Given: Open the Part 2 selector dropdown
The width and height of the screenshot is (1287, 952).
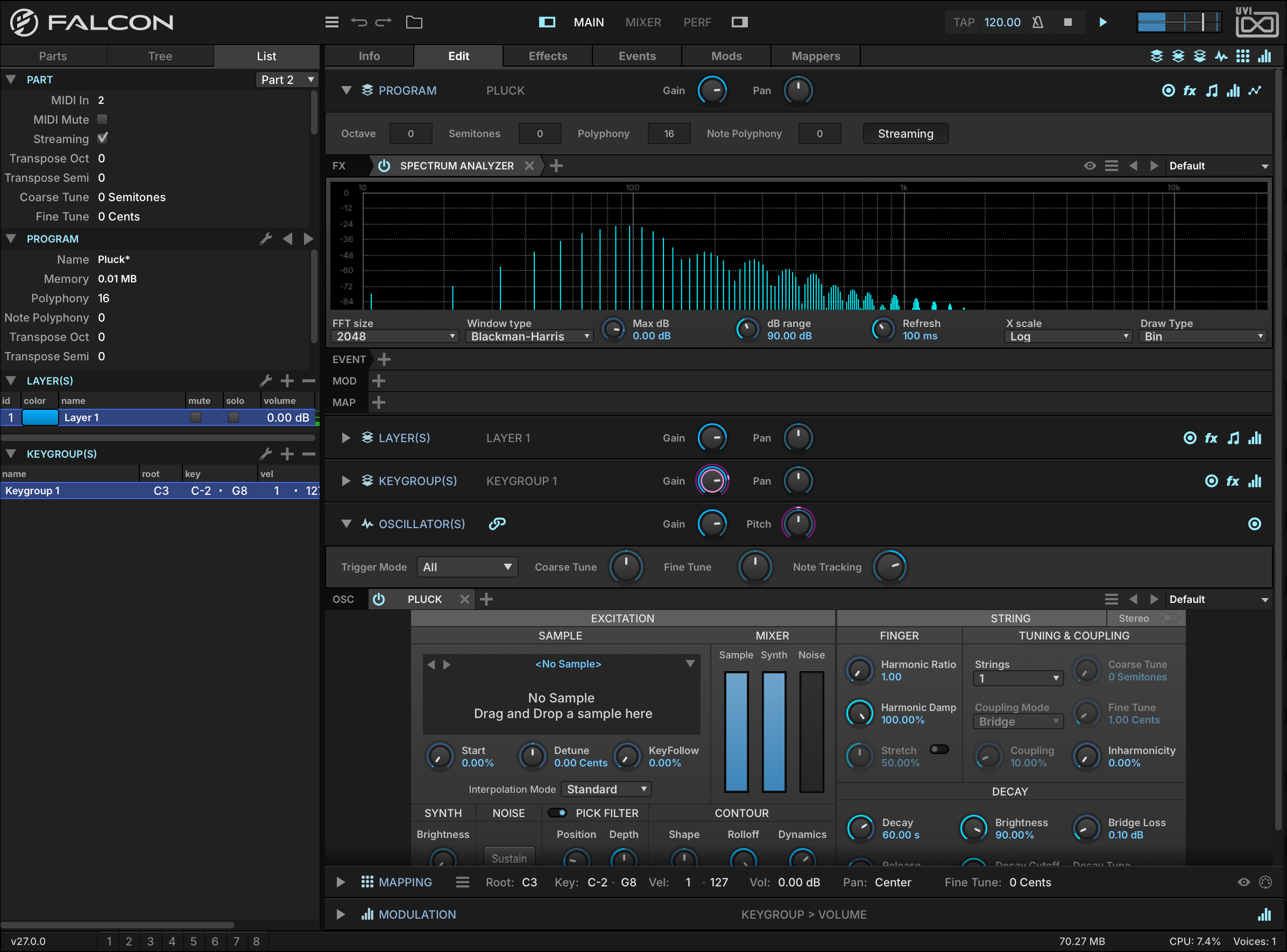Looking at the screenshot, I should coord(286,80).
